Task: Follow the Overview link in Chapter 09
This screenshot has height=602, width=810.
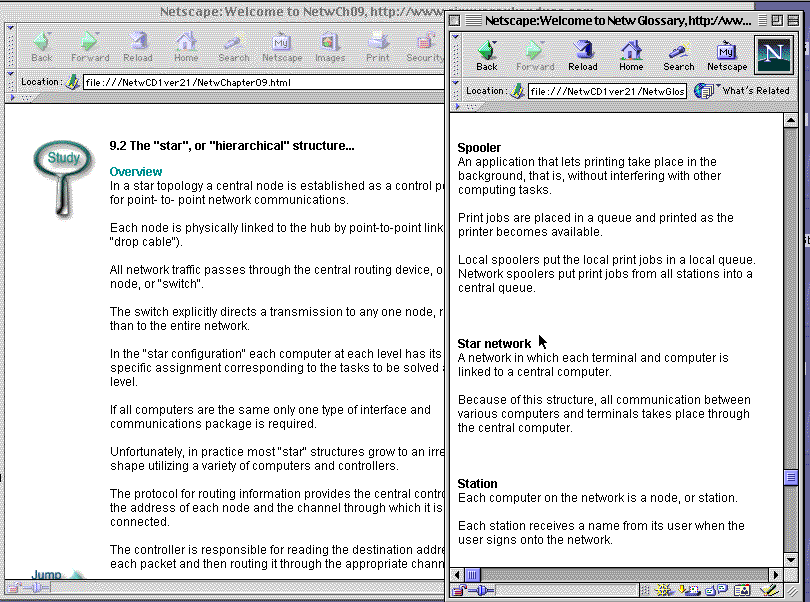Action: (x=136, y=172)
